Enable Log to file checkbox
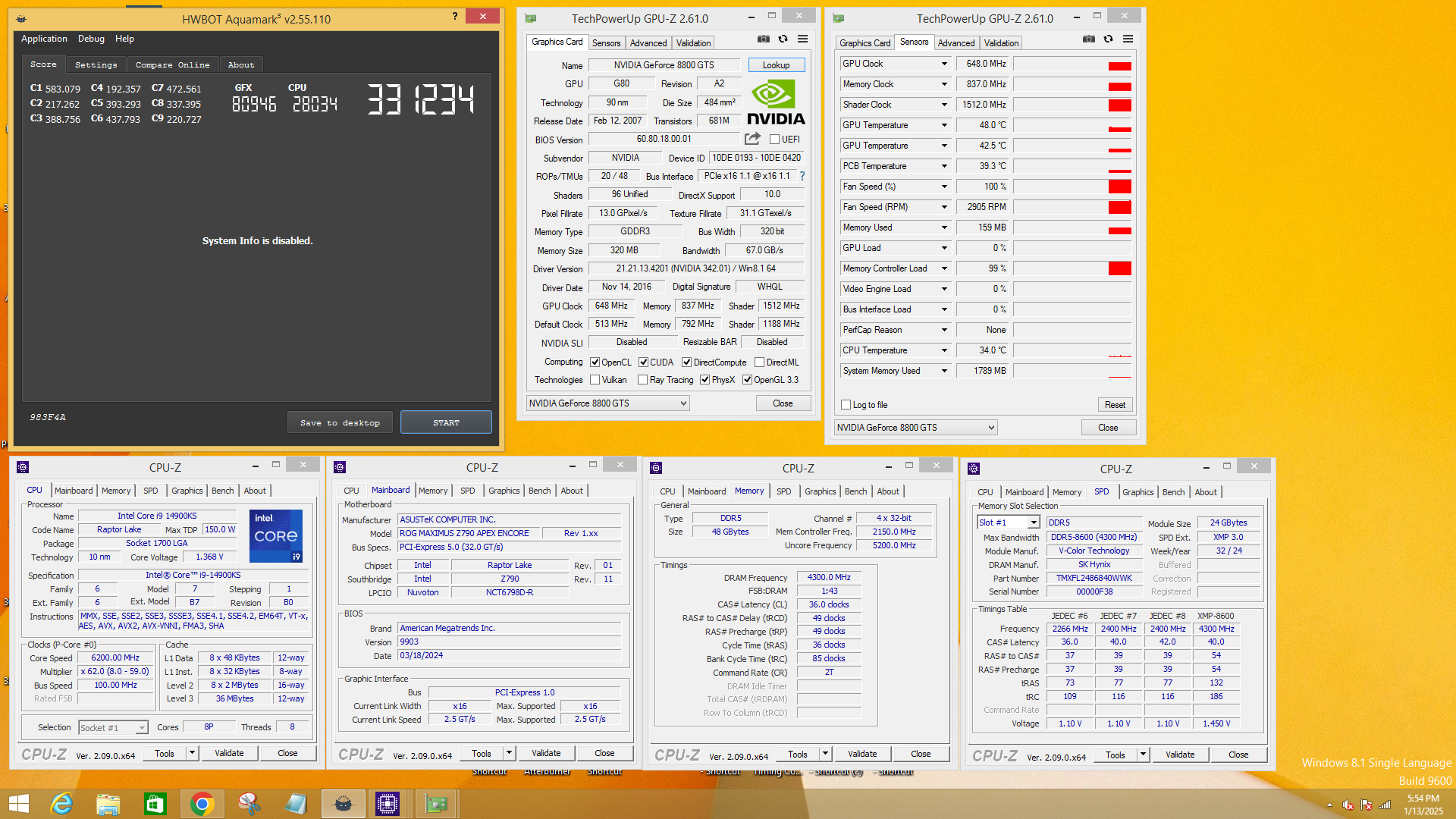Viewport: 1456px width, 819px height. coord(846,405)
